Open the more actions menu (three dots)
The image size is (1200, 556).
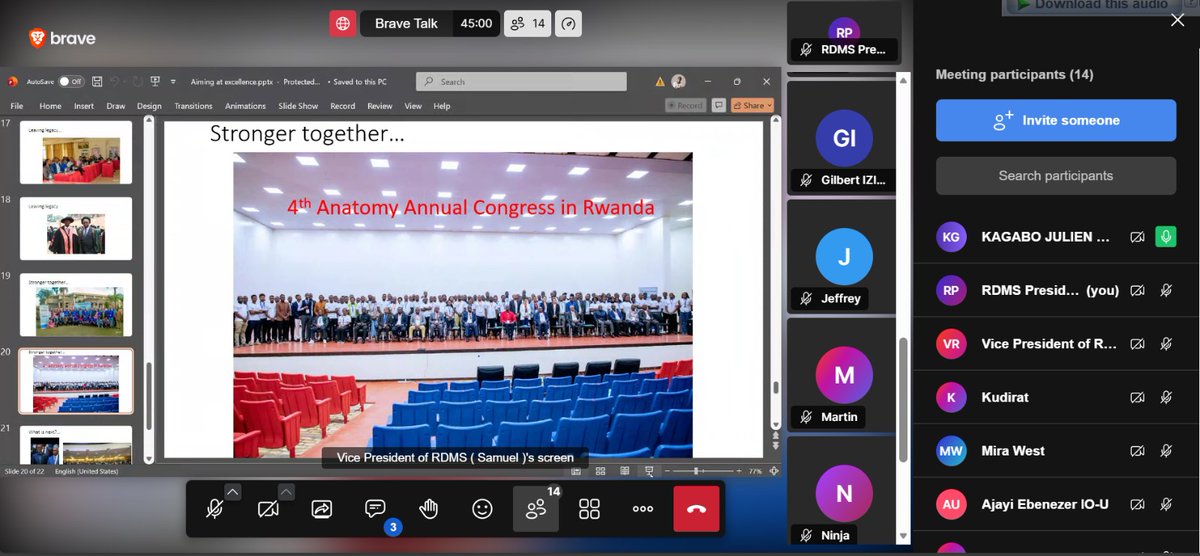coord(643,509)
